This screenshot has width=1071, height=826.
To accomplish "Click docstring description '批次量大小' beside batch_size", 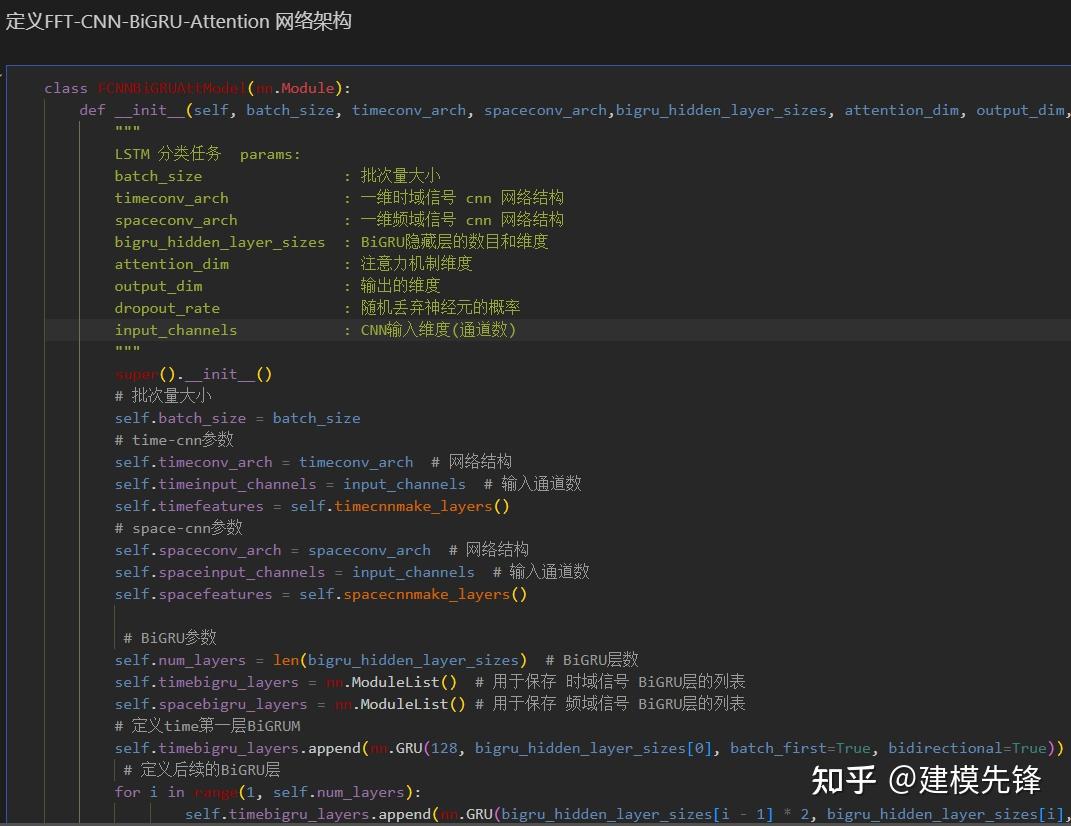I will (400, 176).
